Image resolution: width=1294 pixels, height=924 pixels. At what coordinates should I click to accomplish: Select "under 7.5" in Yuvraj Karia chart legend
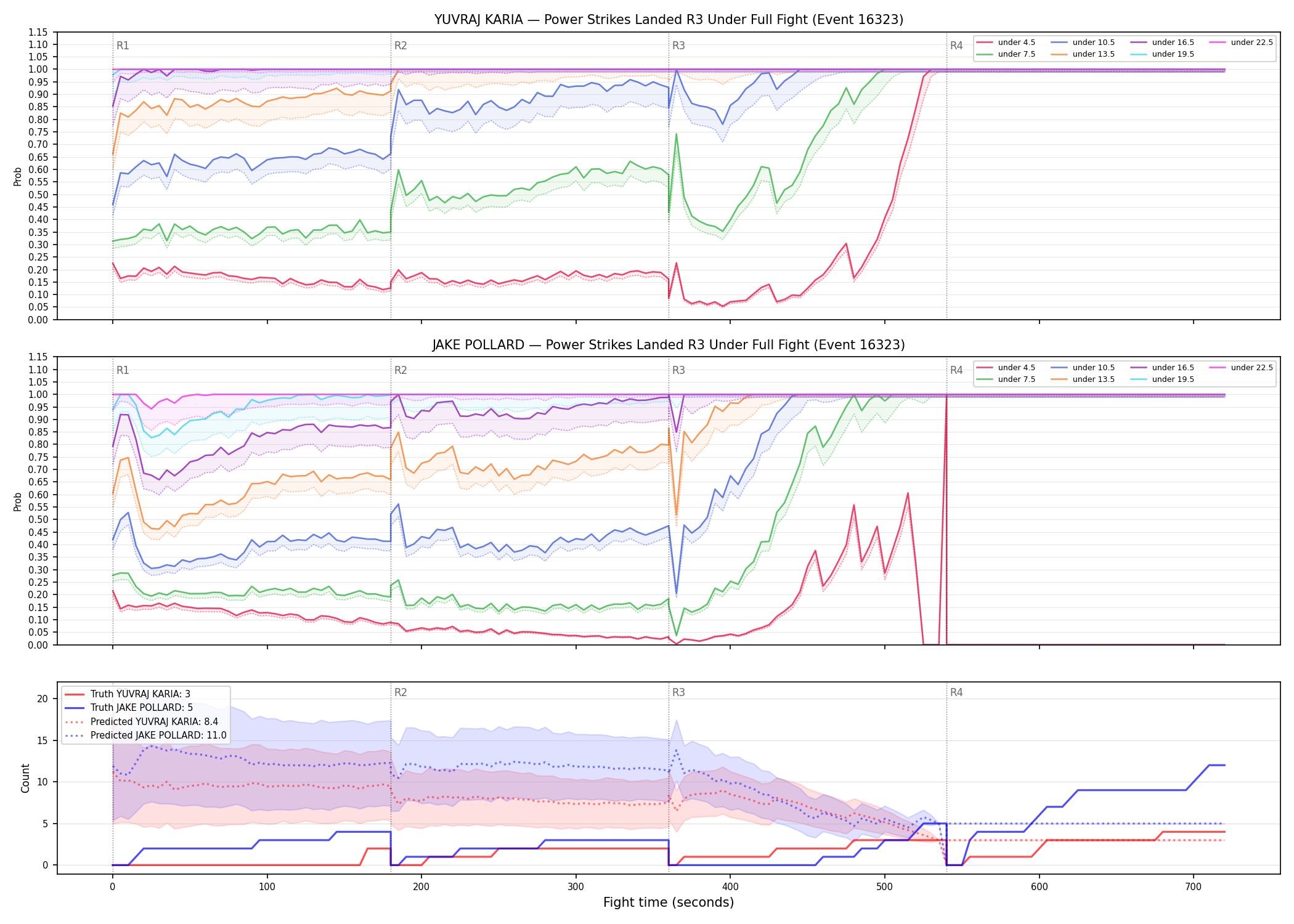coord(1006,54)
